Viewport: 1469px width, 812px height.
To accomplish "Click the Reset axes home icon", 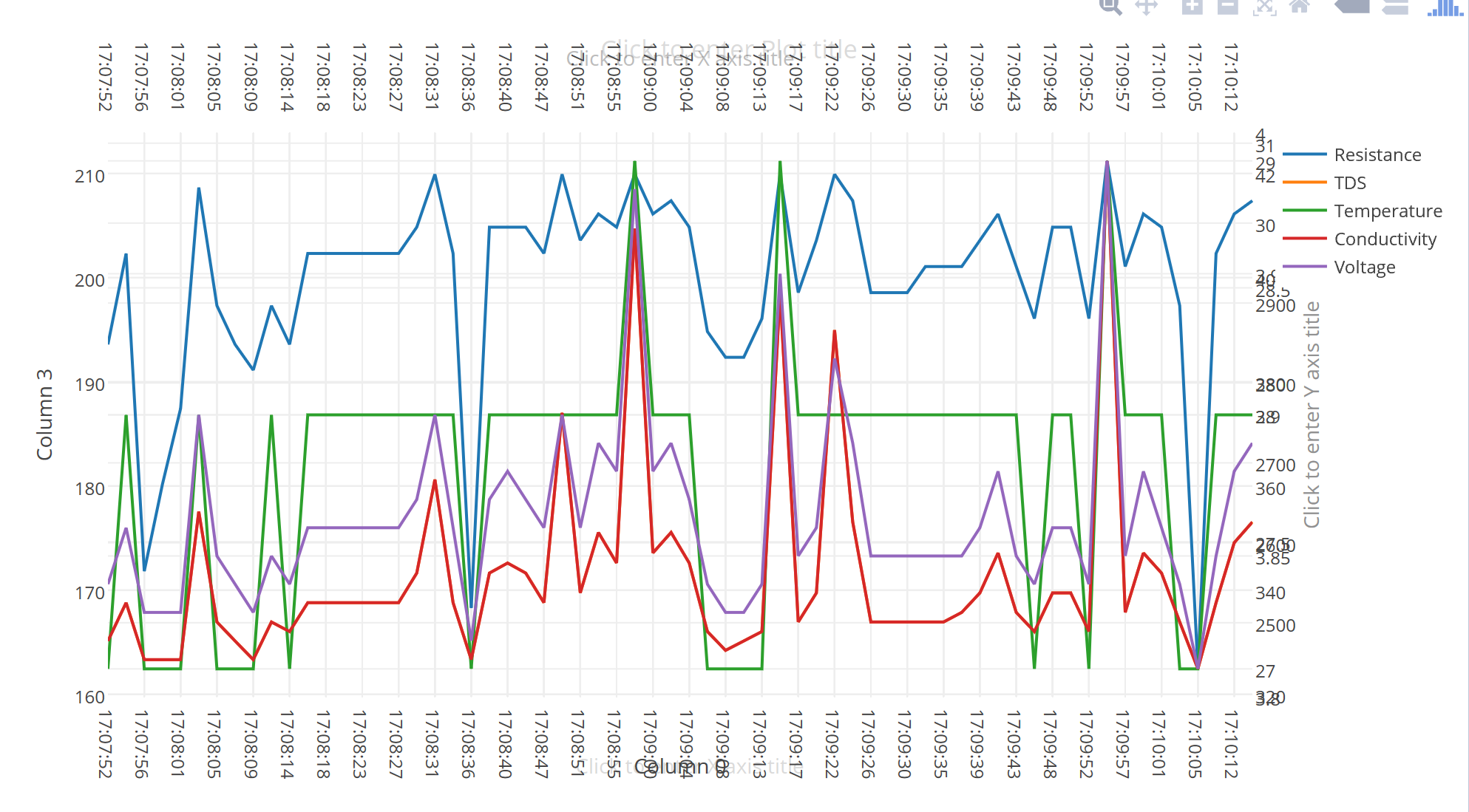I will click(1300, 7).
